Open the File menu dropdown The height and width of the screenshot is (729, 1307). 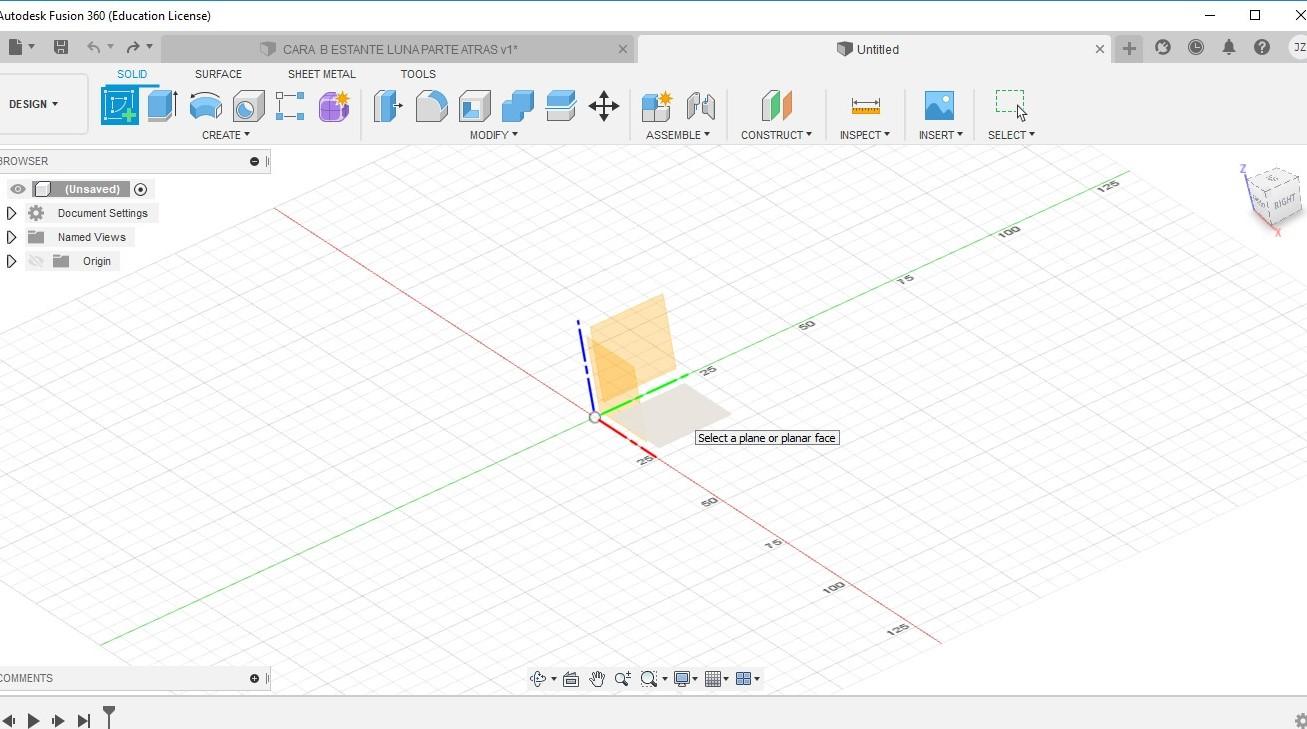[20, 47]
